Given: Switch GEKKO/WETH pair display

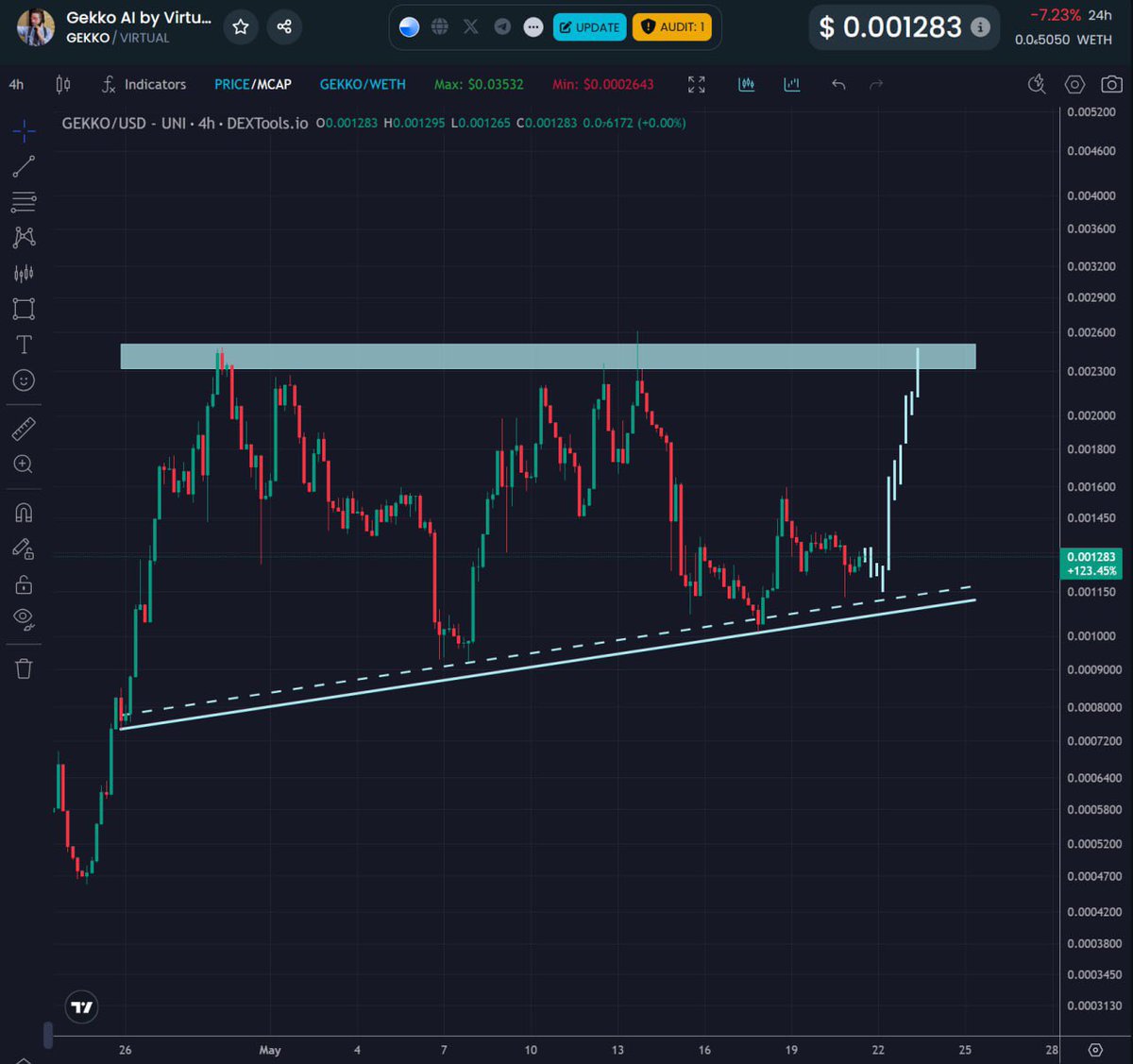Looking at the screenshot, I should 363,84.
